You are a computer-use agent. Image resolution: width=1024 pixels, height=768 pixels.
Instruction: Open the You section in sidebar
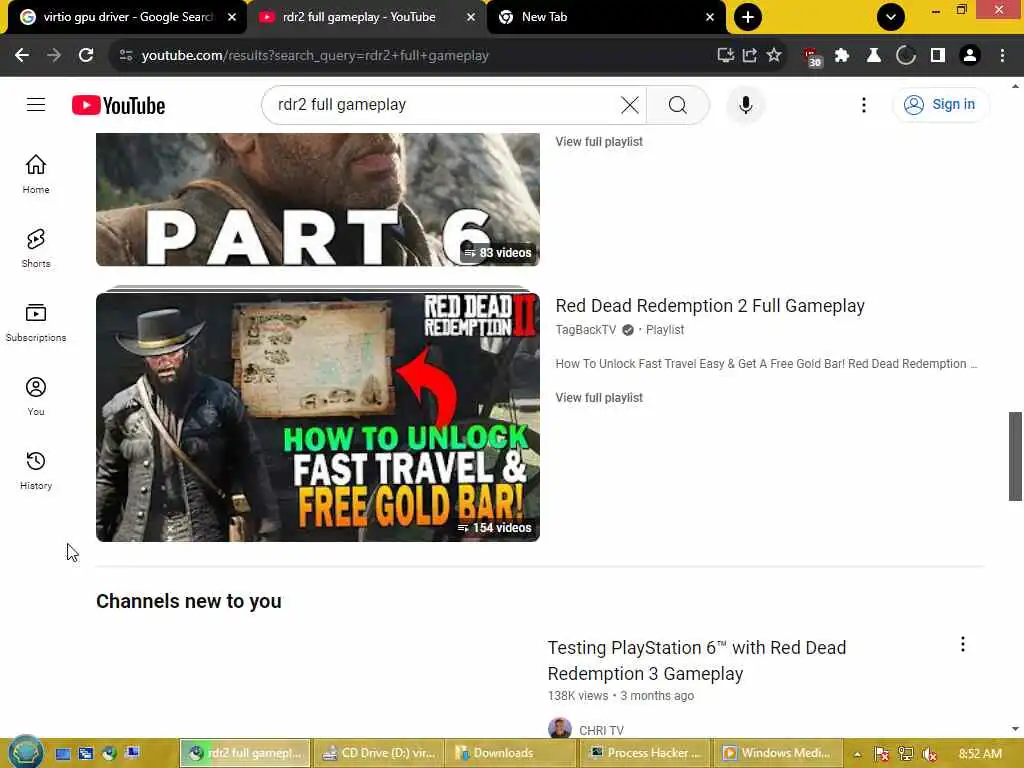36,396
